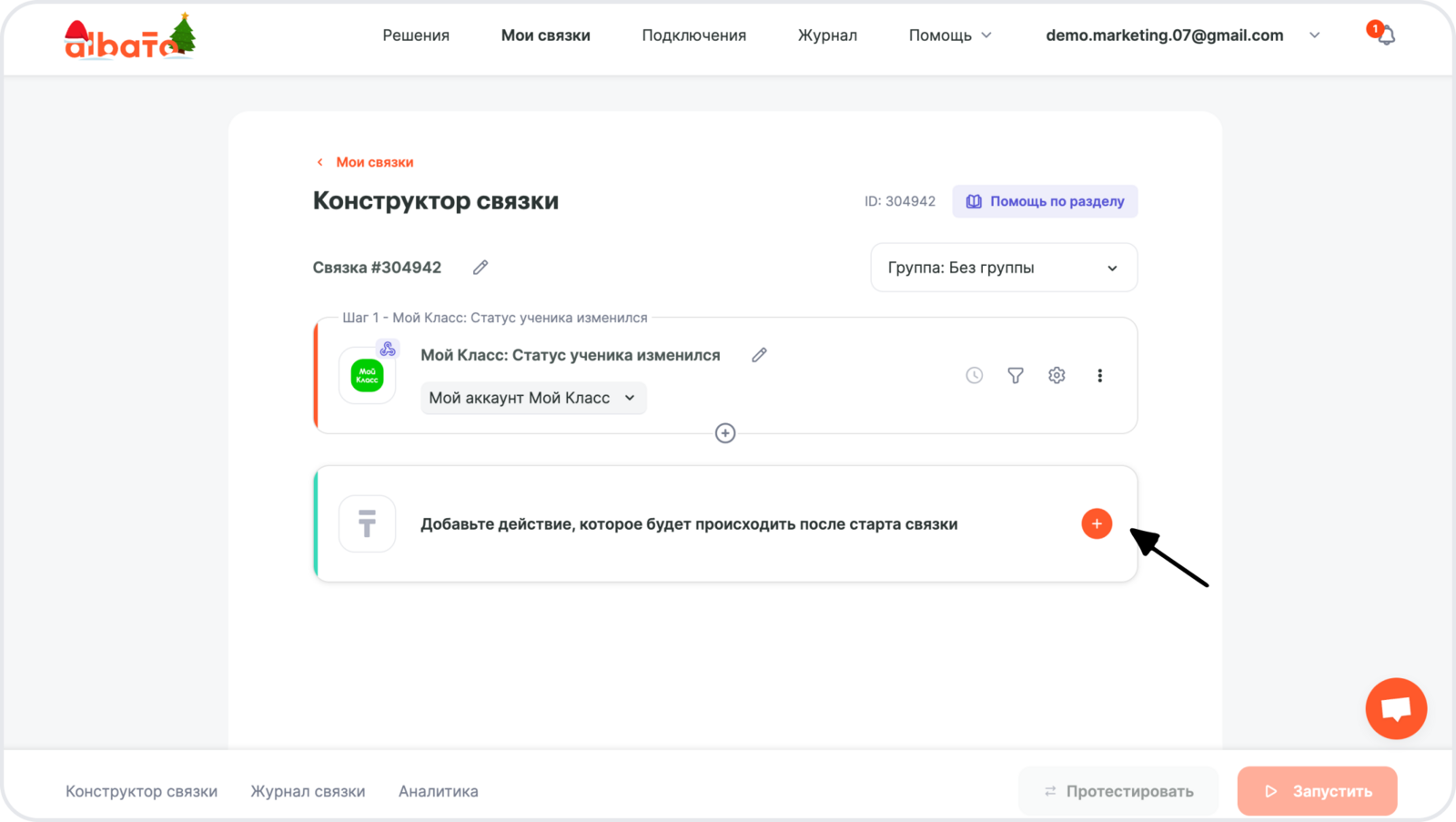
Task: Open the step schedule clock icon
Action: point(974,375)
